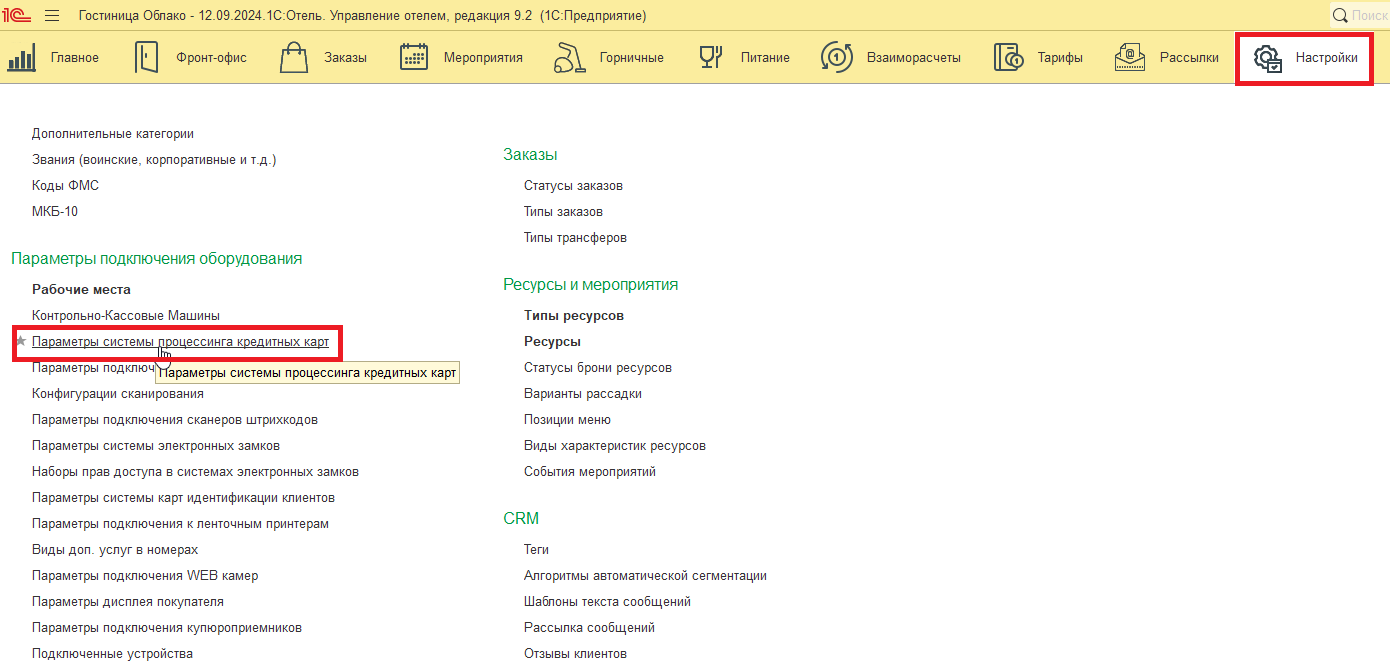This screenshot has width=1390, height=671.
Task: Click the Горничные vacuum cleaner icon
Action: tap(569, 57)
